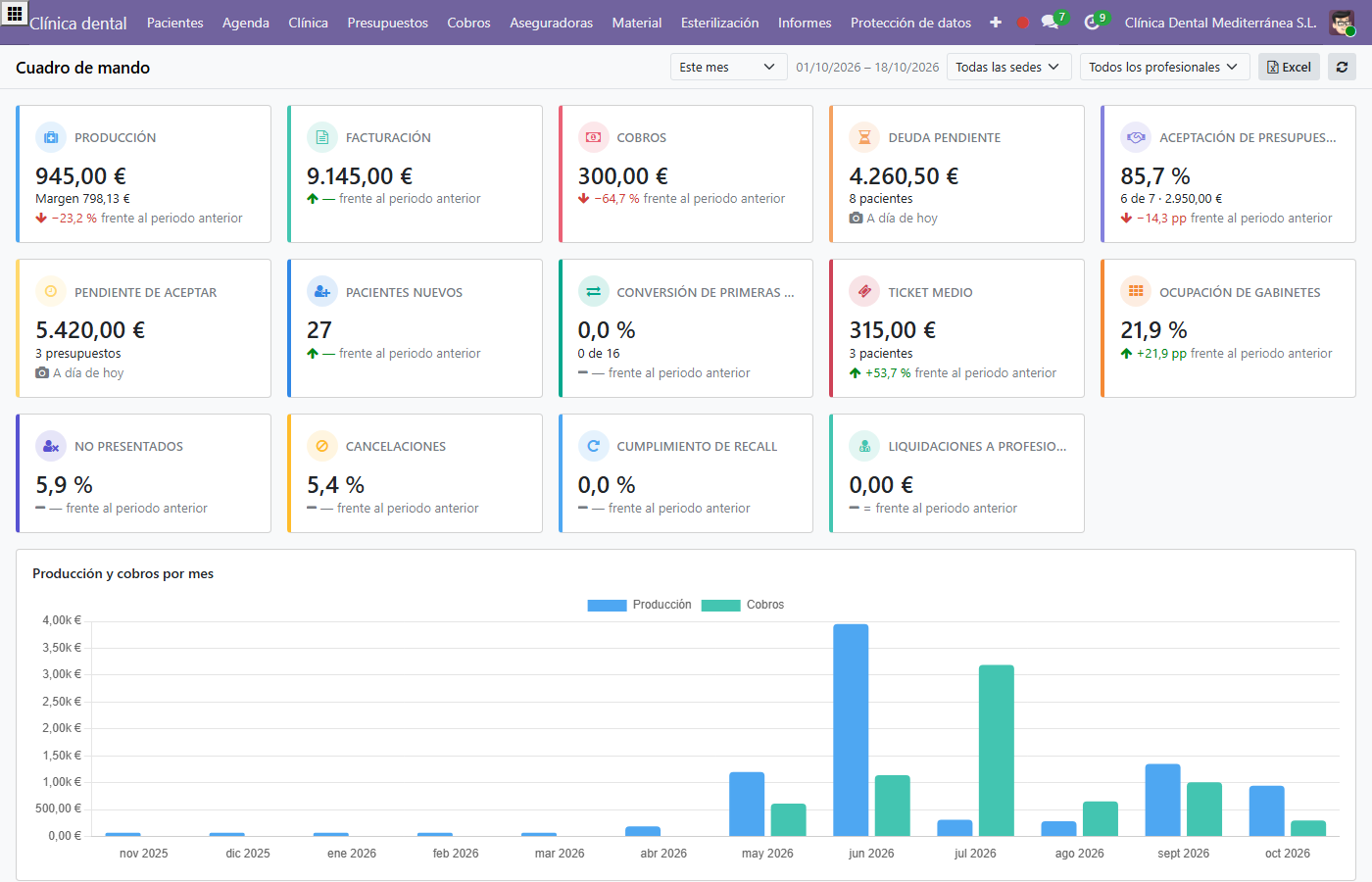Click the Deuda pendiente value 4.260,50 €
This screenshot has height=882, width=1372.
(x=904, y=176)
